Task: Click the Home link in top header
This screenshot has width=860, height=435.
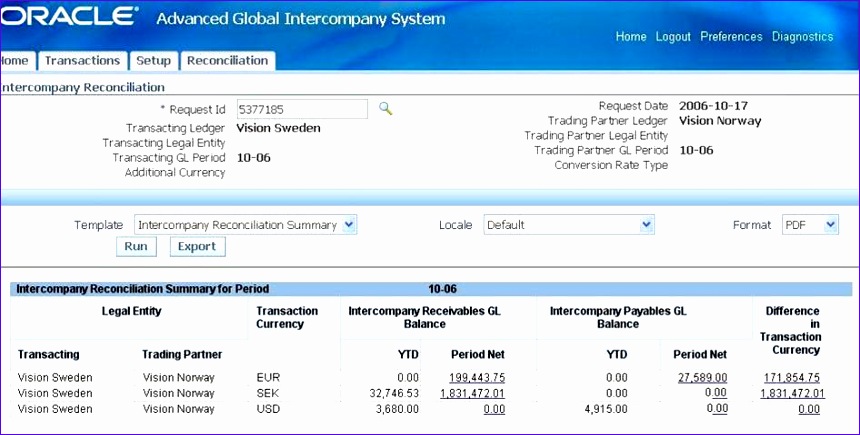Action: pyautogui.click(x=631, y=37)
